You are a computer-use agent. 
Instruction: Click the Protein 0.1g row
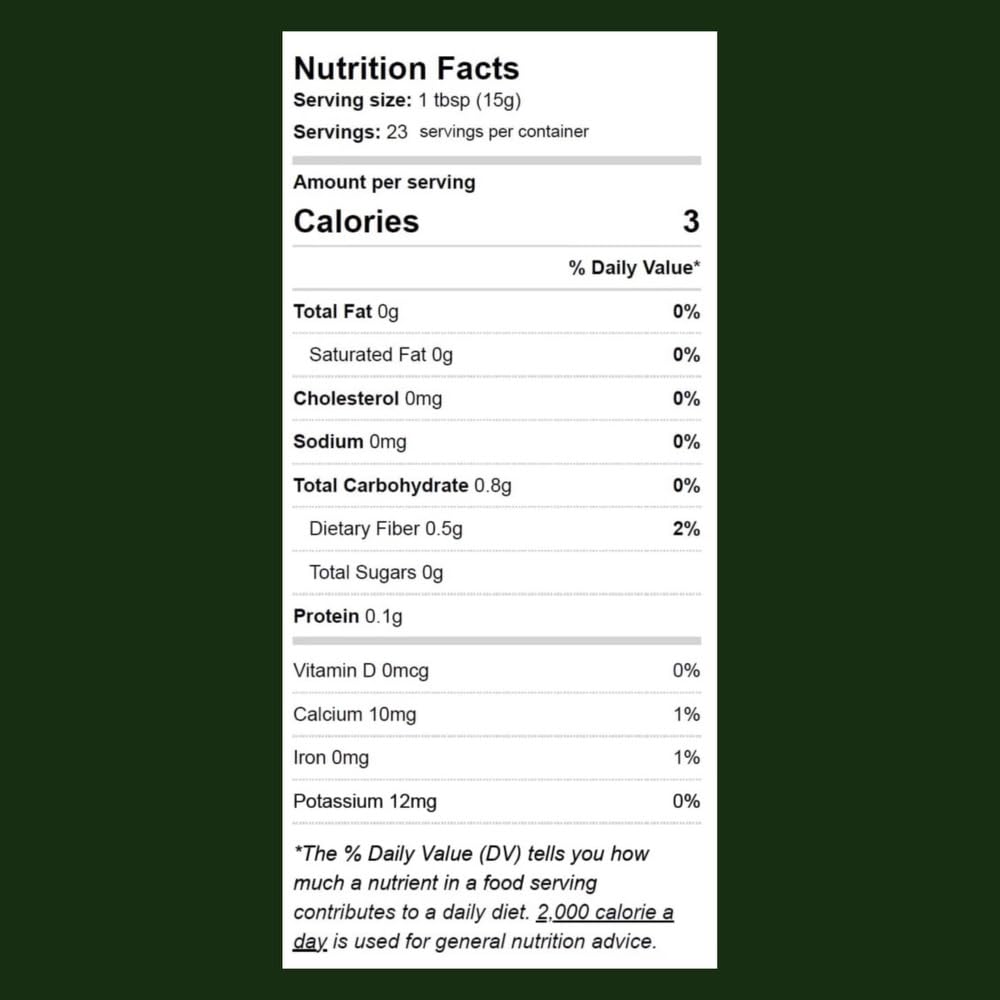point(497,616)
